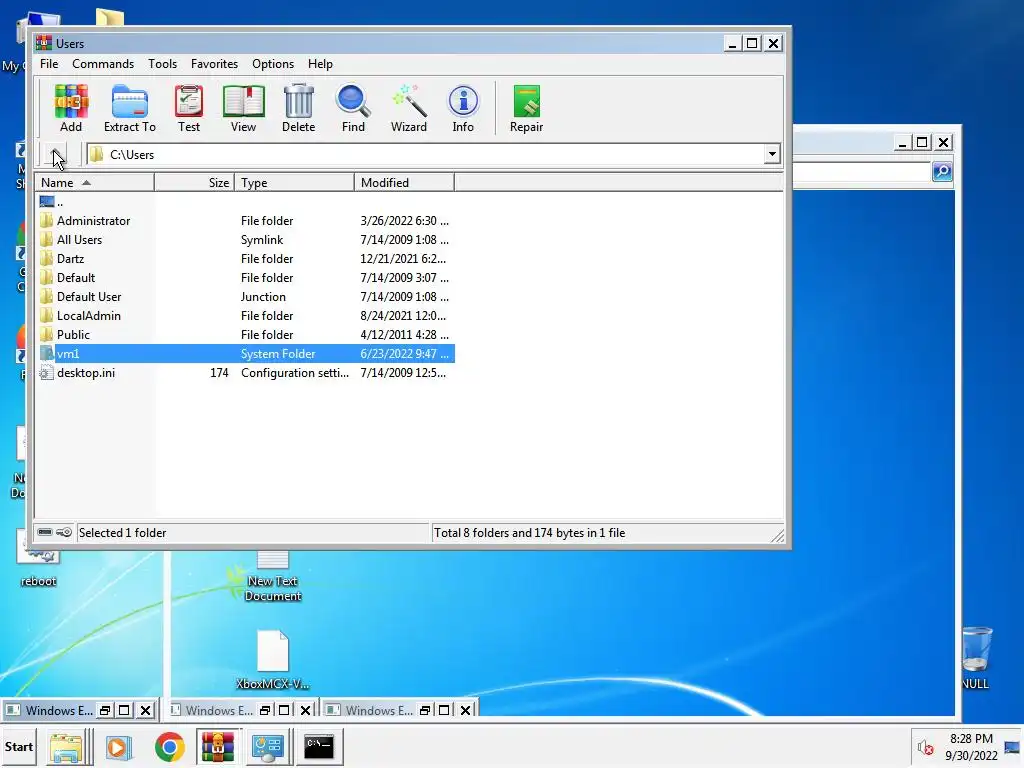Click the Show desktop tray icon
The image size is (1024, 768).
click(1012, 747)
